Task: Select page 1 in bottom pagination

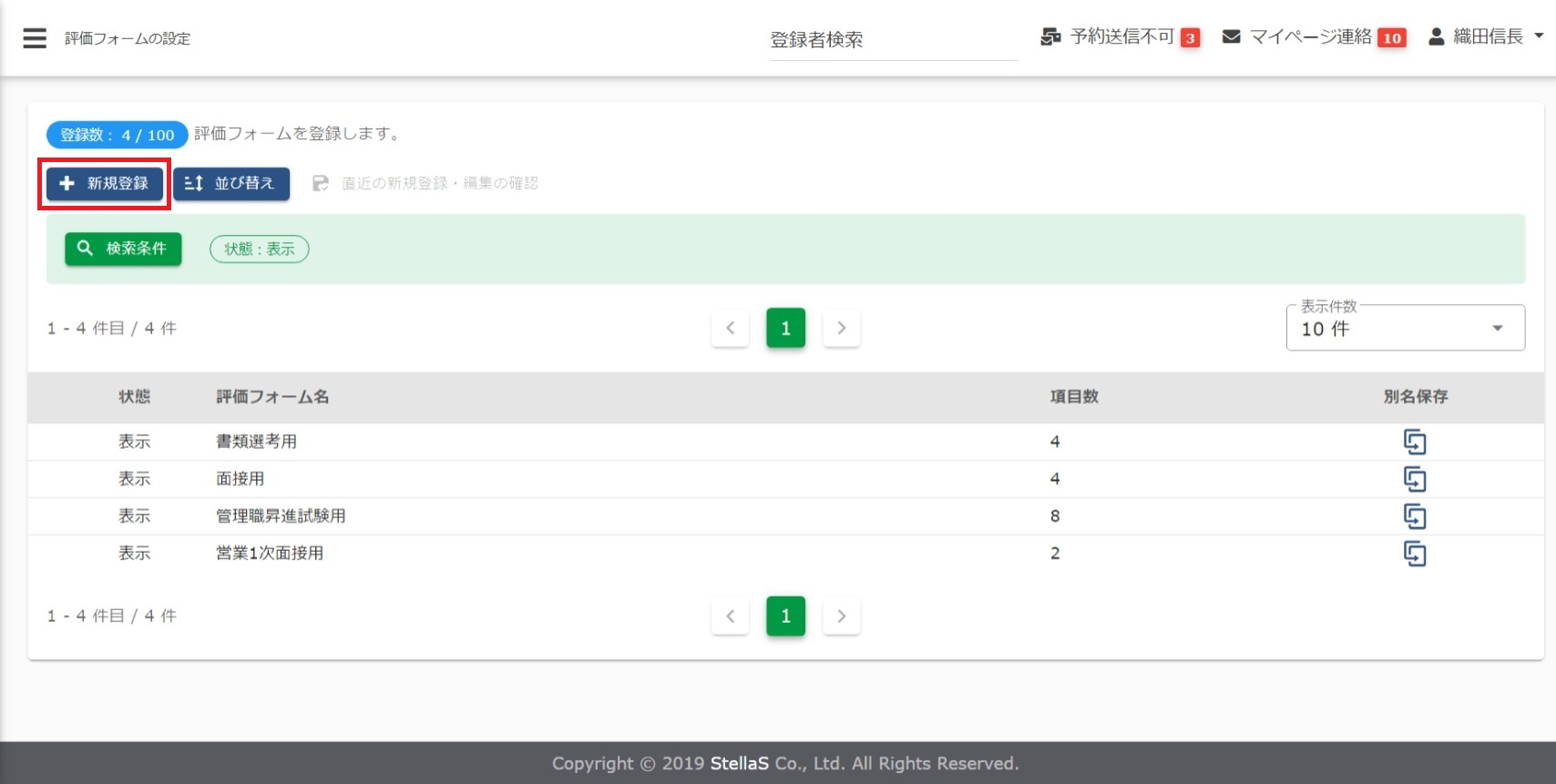Action: (x=785, y=616)
